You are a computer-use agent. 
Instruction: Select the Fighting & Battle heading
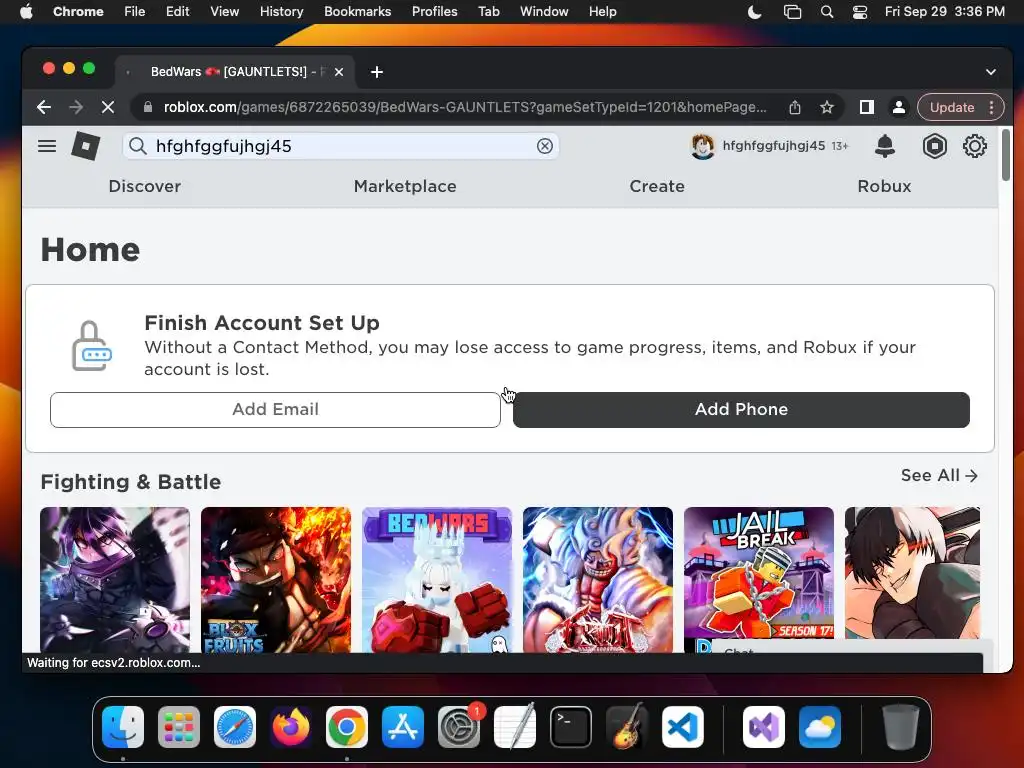[131, 482]
